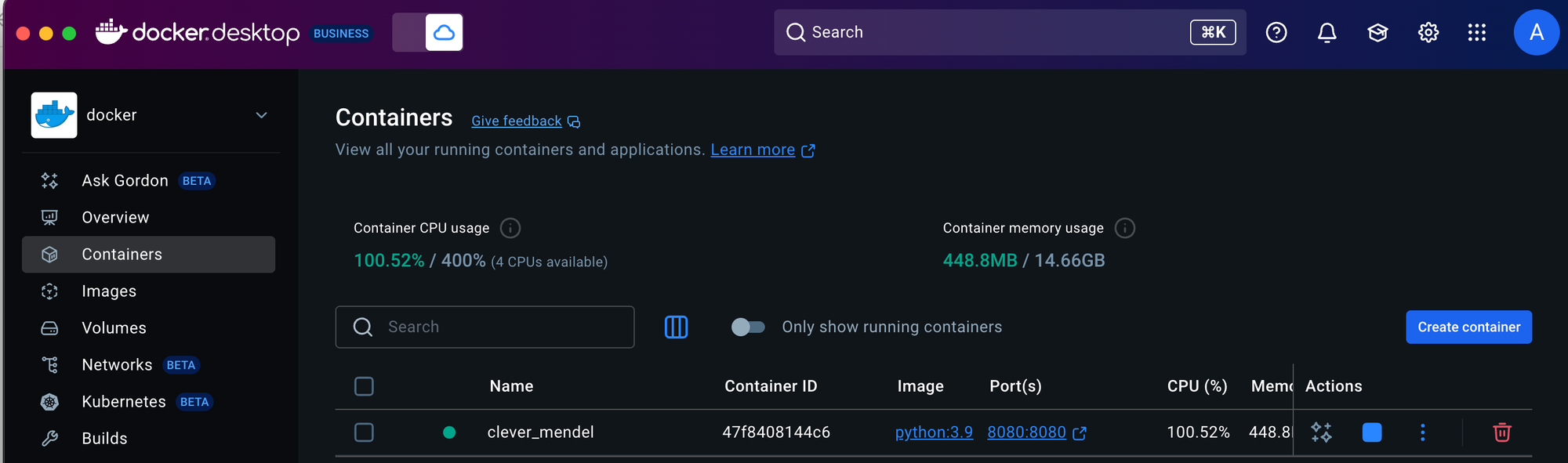Image resolution: width=1568 pixels, height=463 pixels.
Task: Open the manage columns icon
Action: (676, 327)
